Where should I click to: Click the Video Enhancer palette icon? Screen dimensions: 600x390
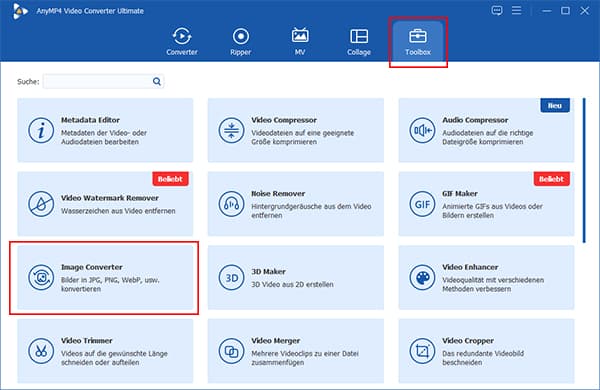click(422, 277)
